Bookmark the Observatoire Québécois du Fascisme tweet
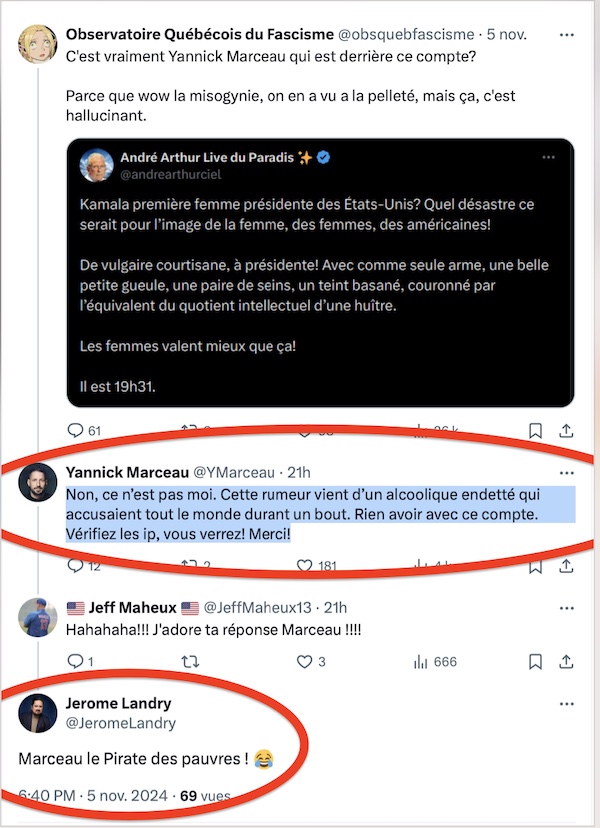Image resolution: width=600 pixels, height=828 pixels. coord(535,431)
